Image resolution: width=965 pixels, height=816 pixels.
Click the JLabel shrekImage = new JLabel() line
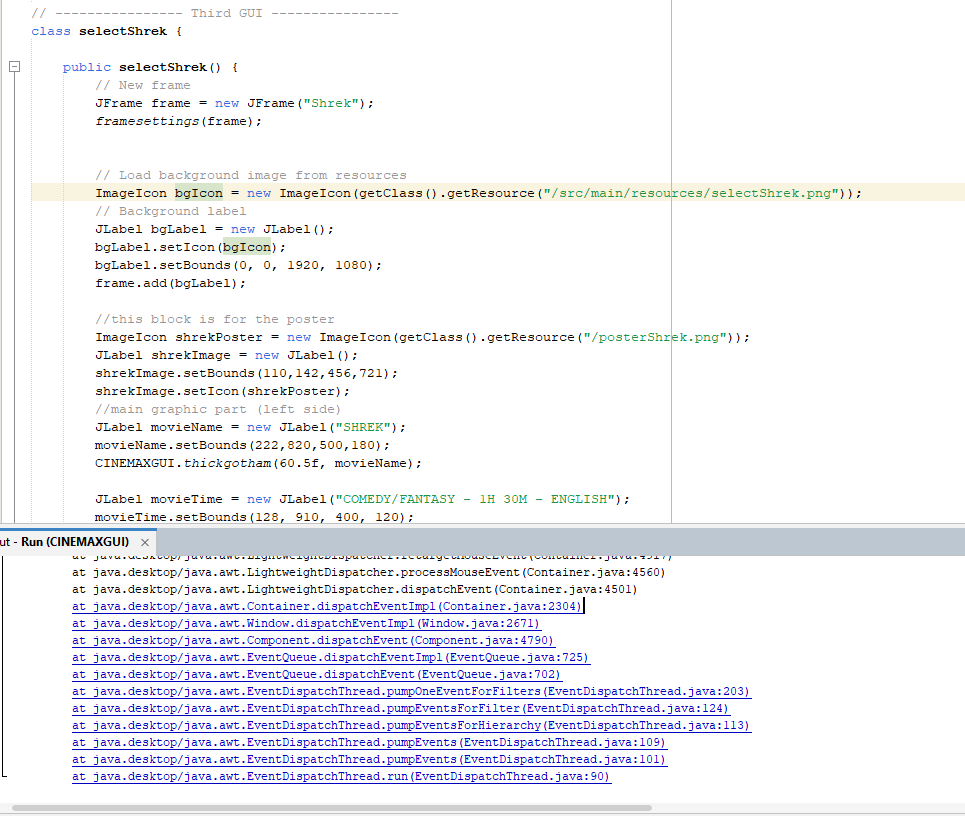(226, 355)
